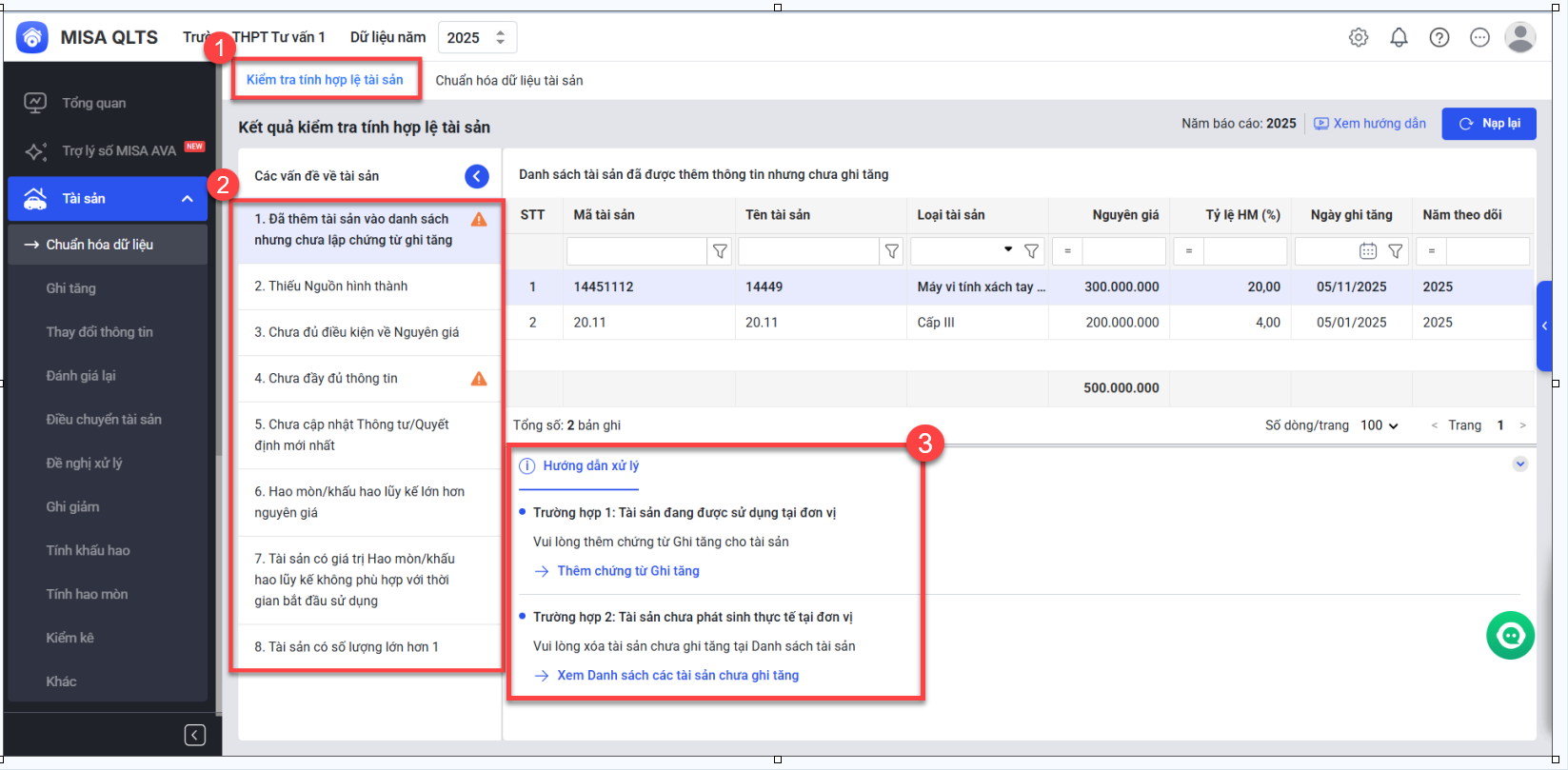Viewport: 1568px width, 770px height.
Task: Change Số dòng/trang 100 dropdown
Action: point(1379,425)
